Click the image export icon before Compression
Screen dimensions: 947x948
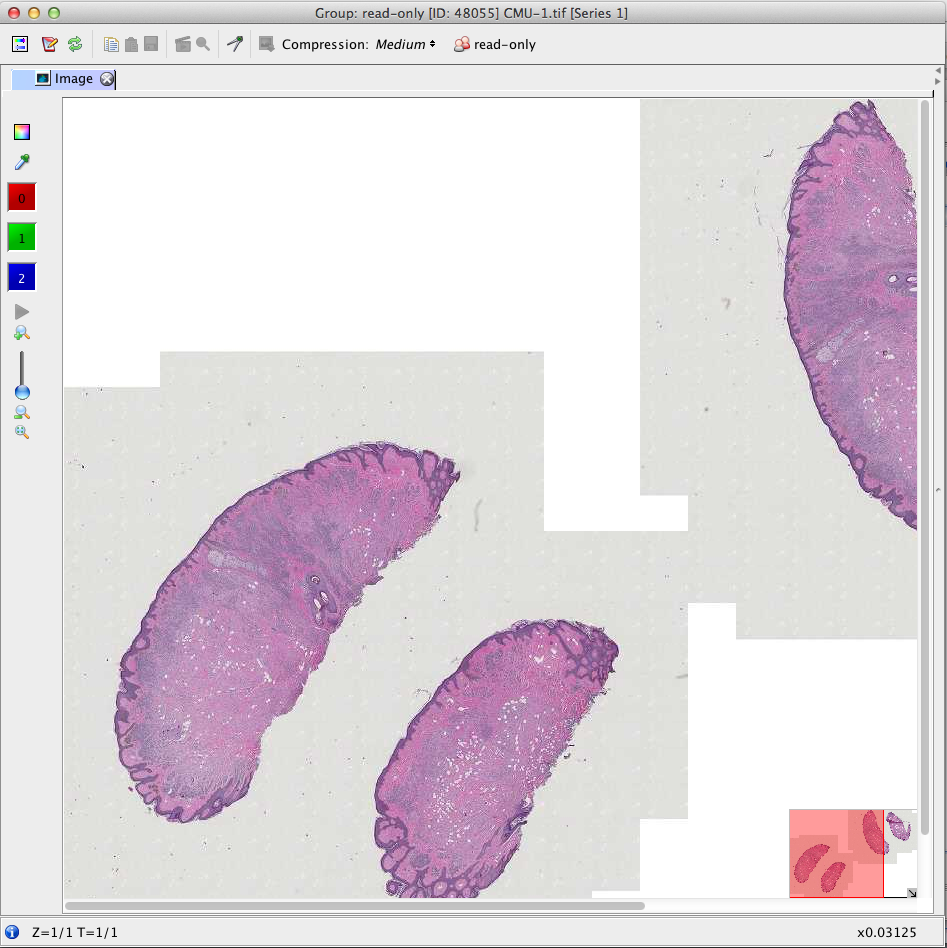tap(266, 44)
